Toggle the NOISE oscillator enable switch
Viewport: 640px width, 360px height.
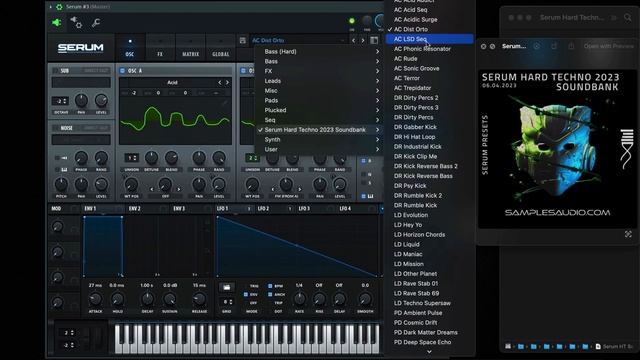coord(56,128)
